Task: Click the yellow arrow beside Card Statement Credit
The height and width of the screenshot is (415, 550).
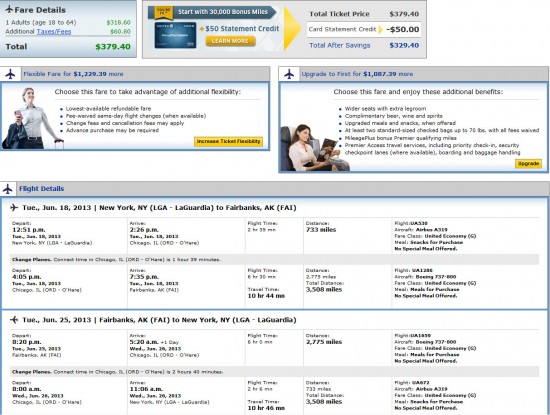Action: pyautogui.click(x=381, y=29)
